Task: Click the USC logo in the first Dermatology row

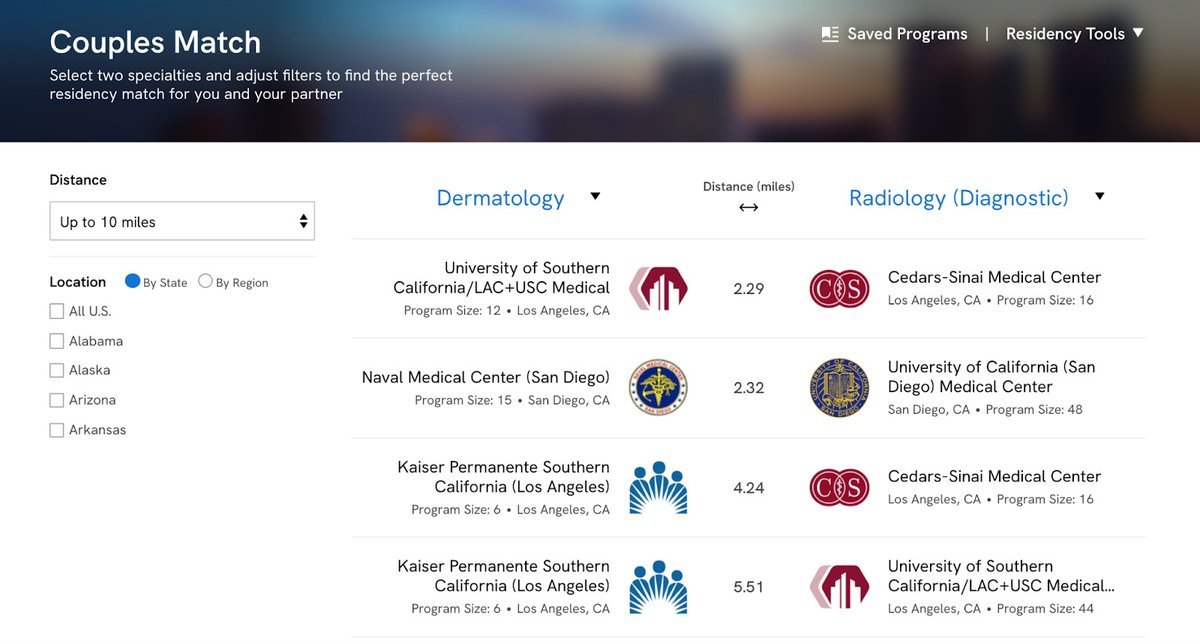Action: click(658, 289)
